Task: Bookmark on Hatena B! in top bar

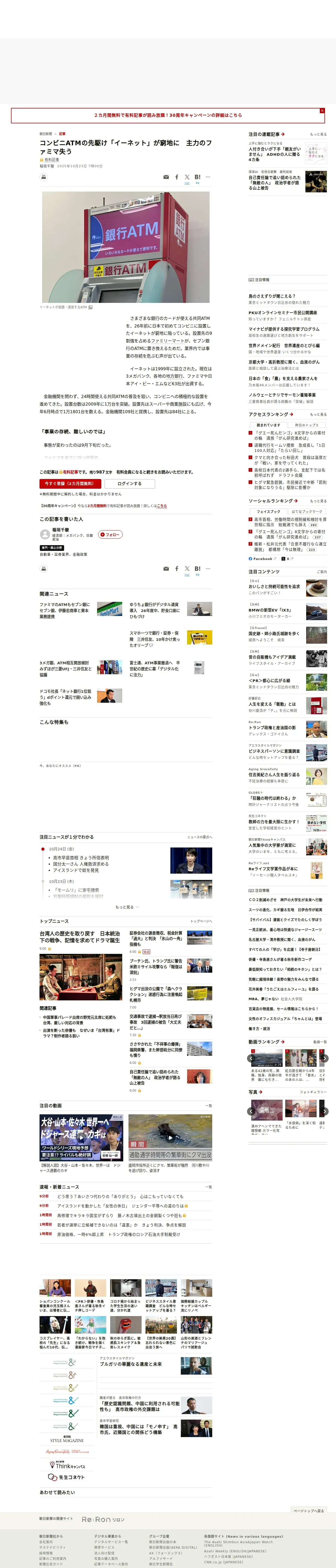Action: (198, 177)
